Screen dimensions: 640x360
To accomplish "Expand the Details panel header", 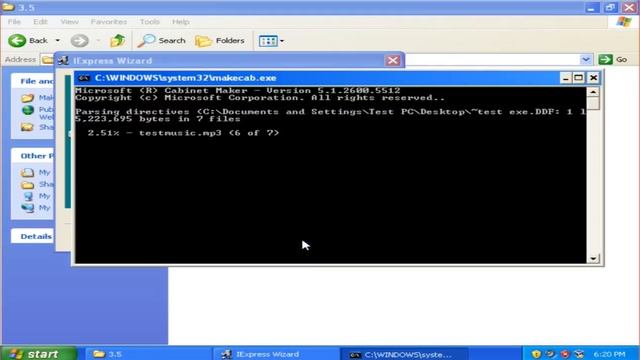I will [33, 236].
